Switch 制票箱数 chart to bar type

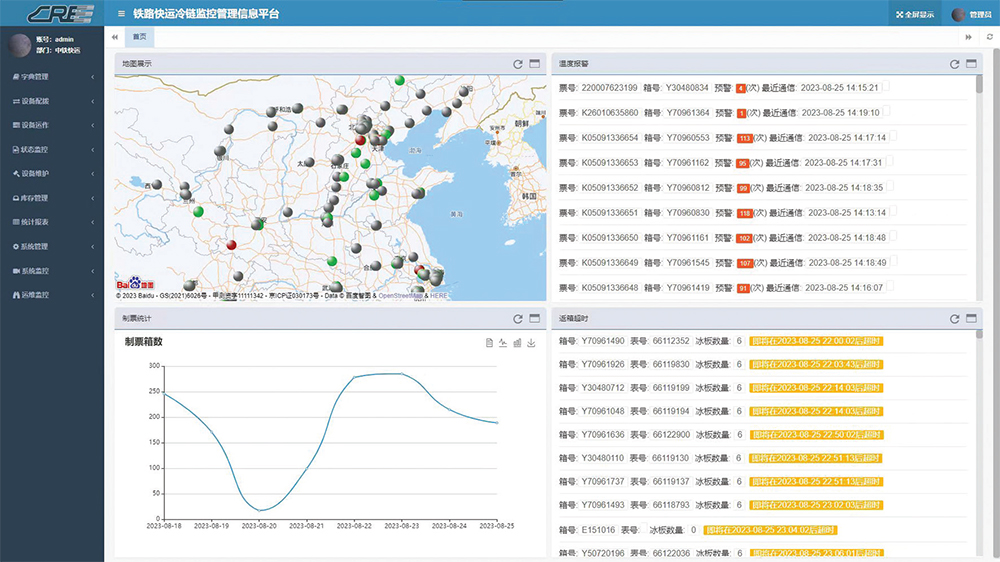point(517,343)
